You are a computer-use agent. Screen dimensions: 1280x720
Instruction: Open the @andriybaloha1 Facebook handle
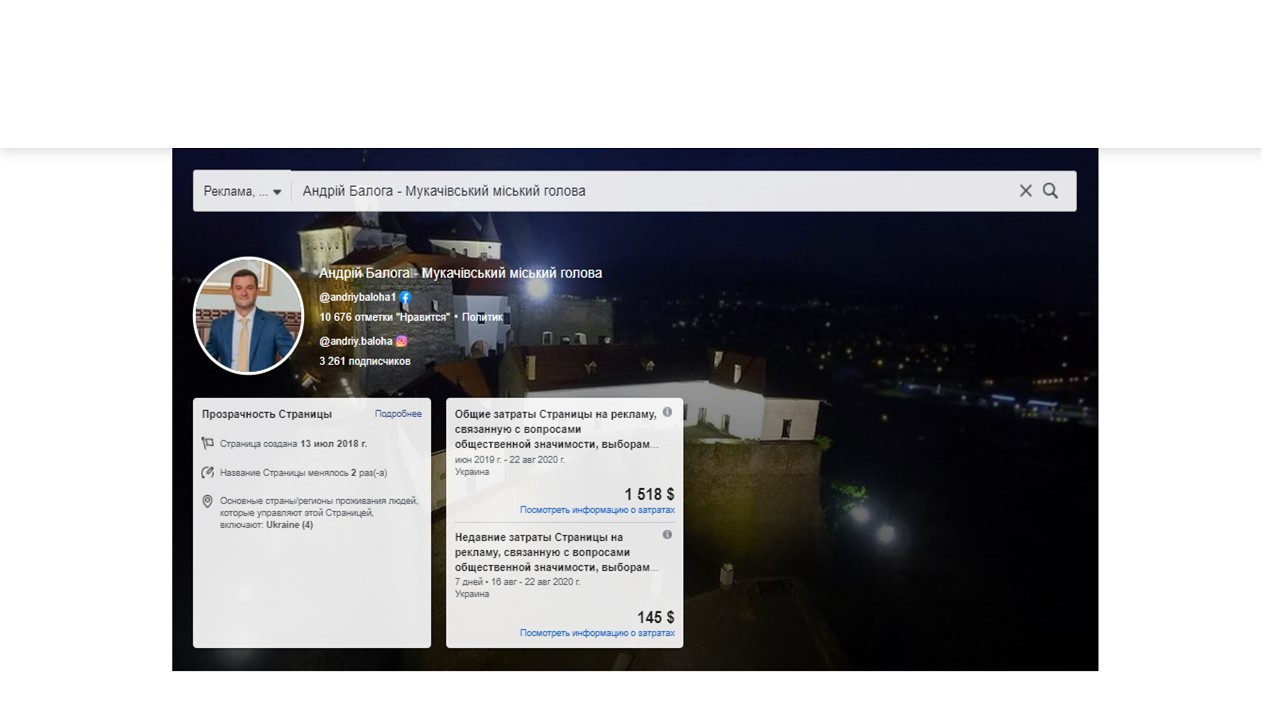[x=358, y=298]
